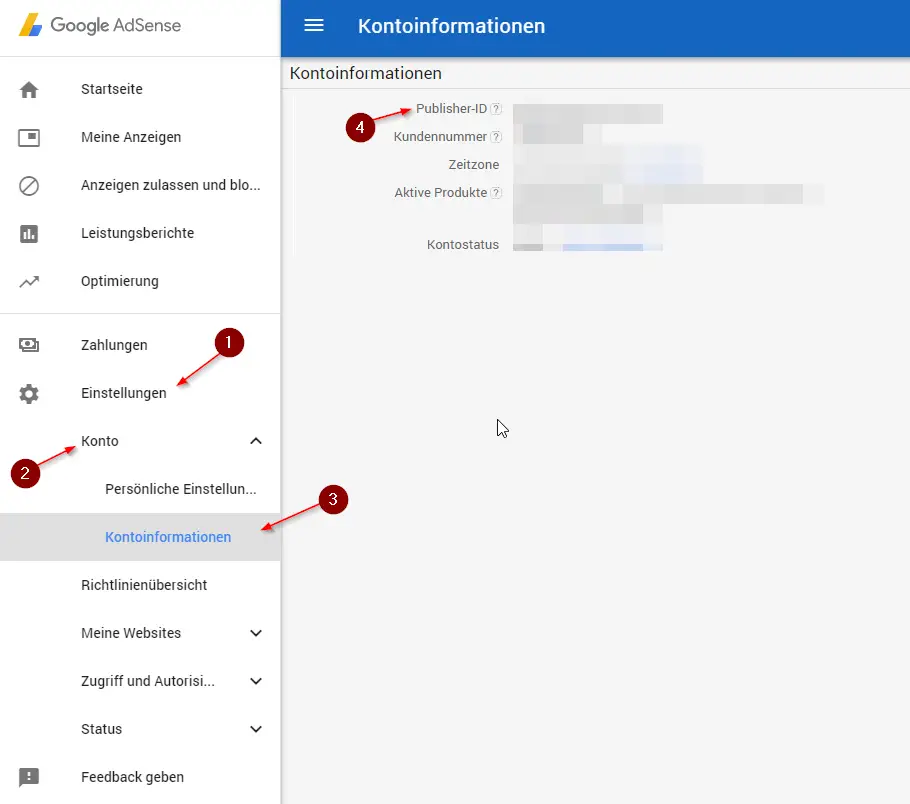Click the Kontostatus label
The width and height of the screenshot is (910, 804).
[x=463, y=245]
